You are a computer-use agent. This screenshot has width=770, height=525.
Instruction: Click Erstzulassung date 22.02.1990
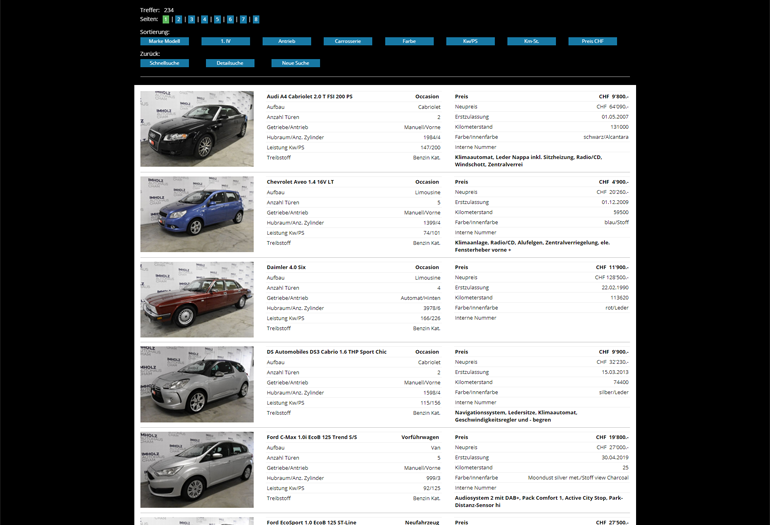point(615,287)
